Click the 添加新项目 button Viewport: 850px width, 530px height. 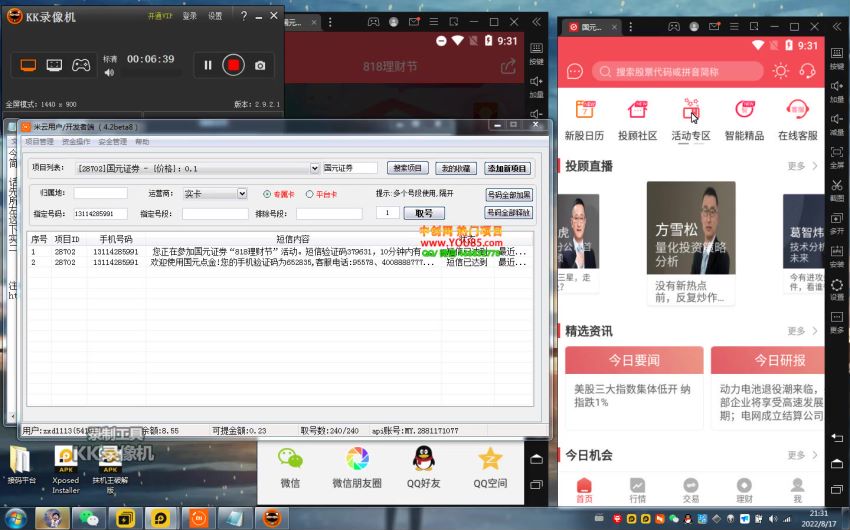pyautogui.click(x=506, y=168)
